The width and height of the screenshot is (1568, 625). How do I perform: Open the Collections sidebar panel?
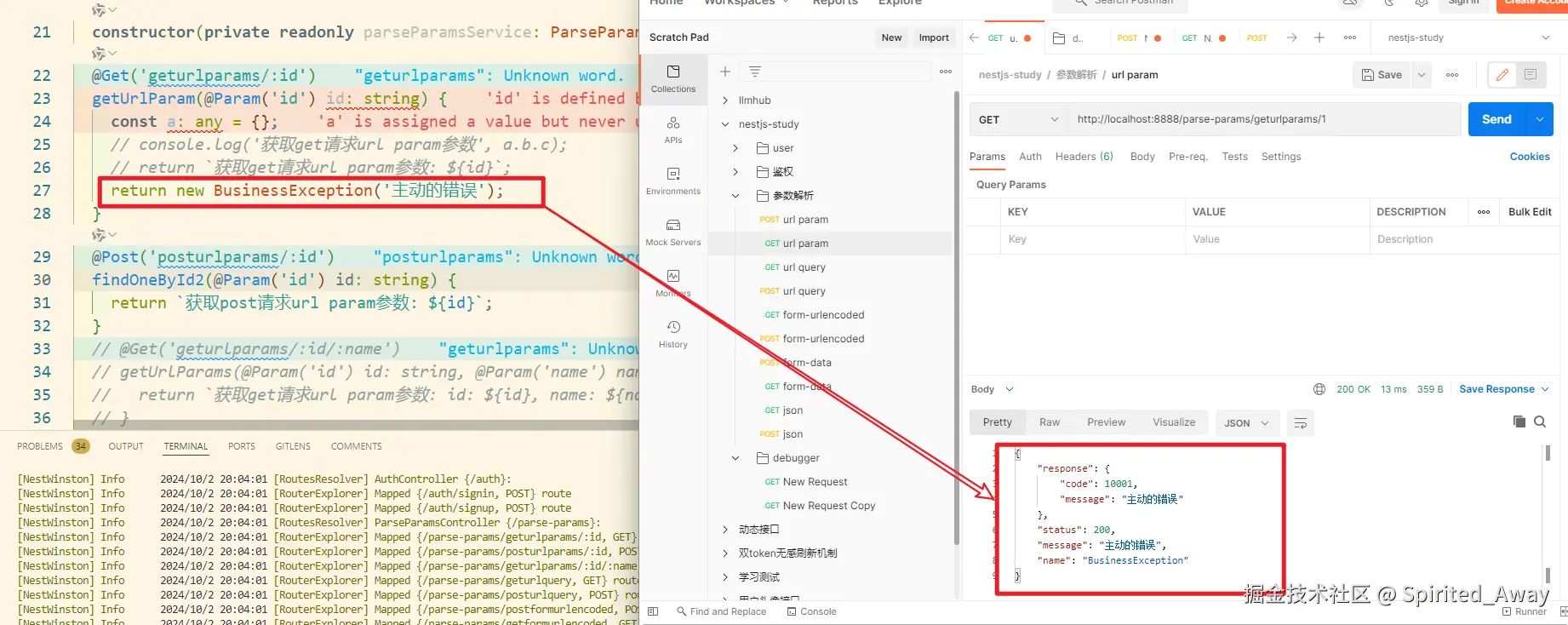(673, 79)
